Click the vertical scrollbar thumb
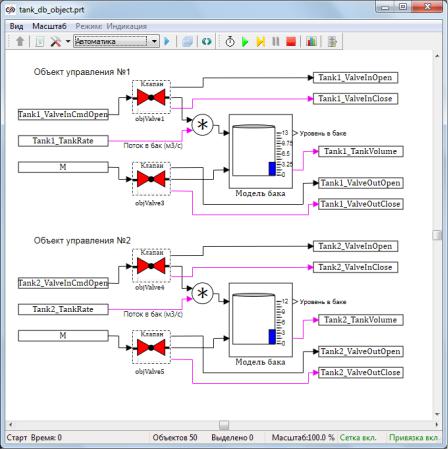 [437, 235]
